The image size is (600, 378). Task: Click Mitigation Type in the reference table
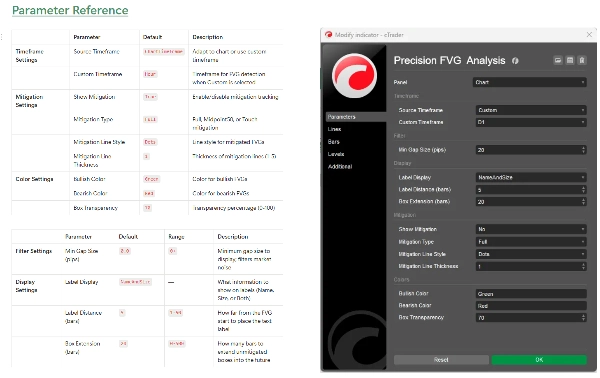click(x=93, y=119)
